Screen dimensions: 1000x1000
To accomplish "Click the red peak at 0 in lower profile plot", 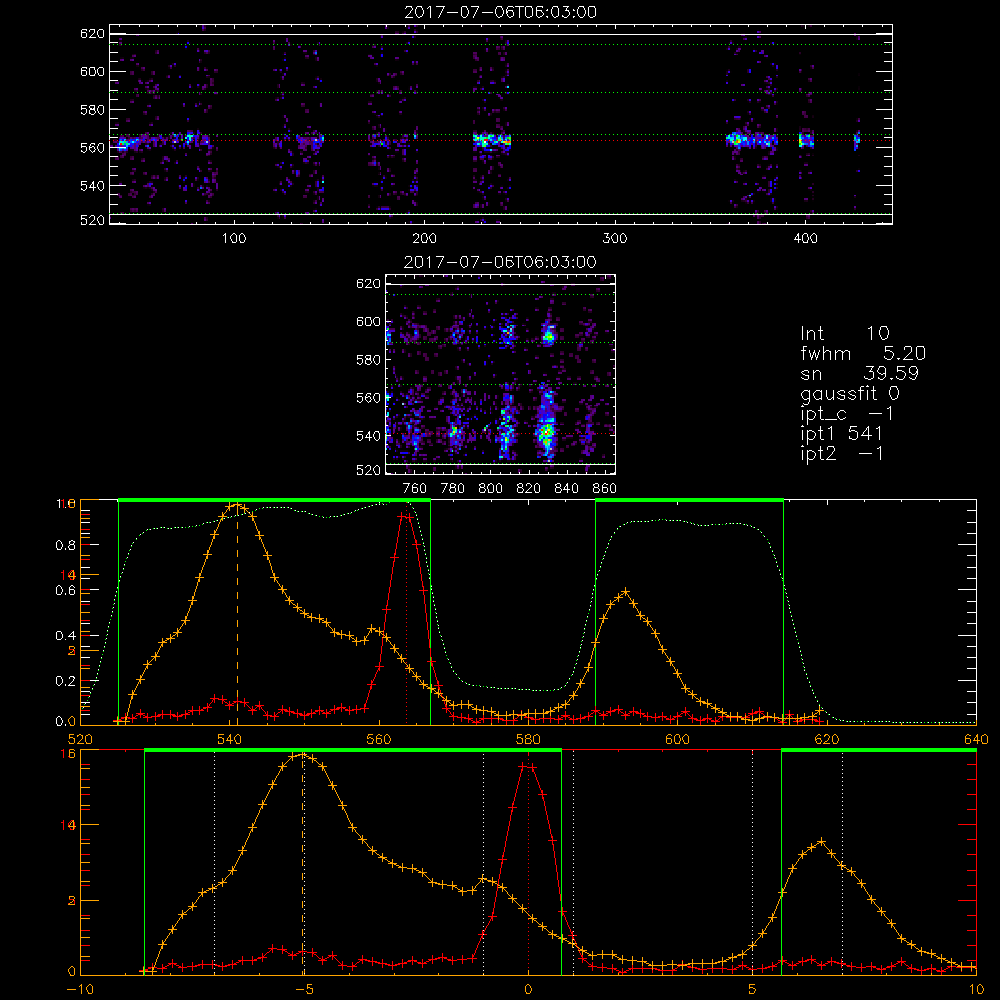I will click(x=527, y=766).
